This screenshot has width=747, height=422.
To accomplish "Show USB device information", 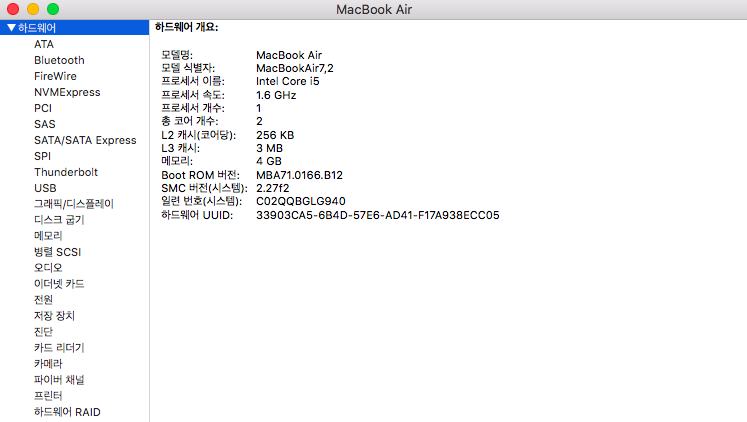I will 45,188.
